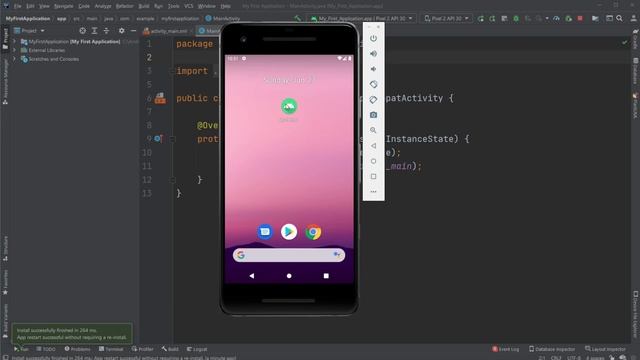Open Project panel settings gear

pyautogui.click(x=121, y=31)
